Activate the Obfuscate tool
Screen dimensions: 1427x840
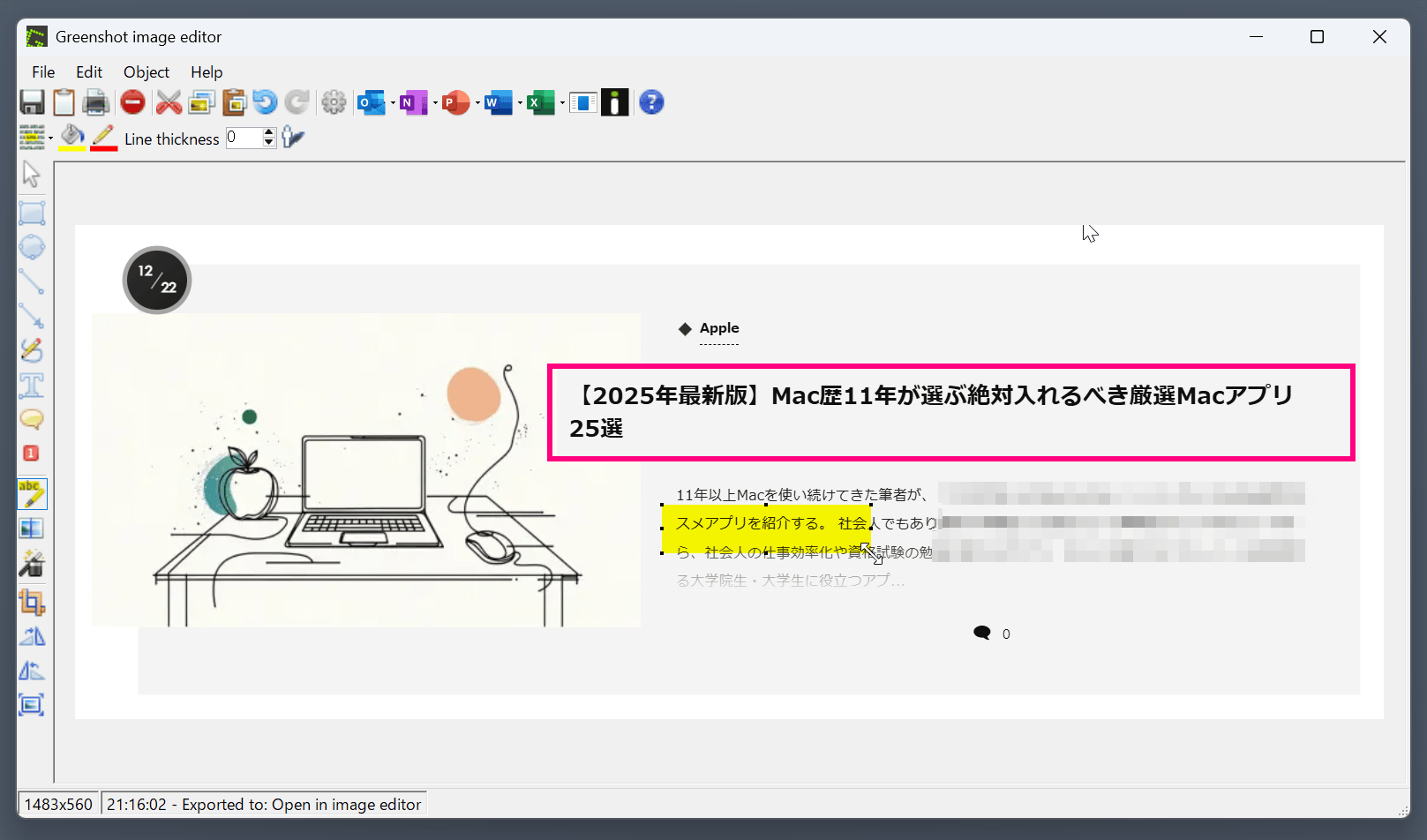33,528
